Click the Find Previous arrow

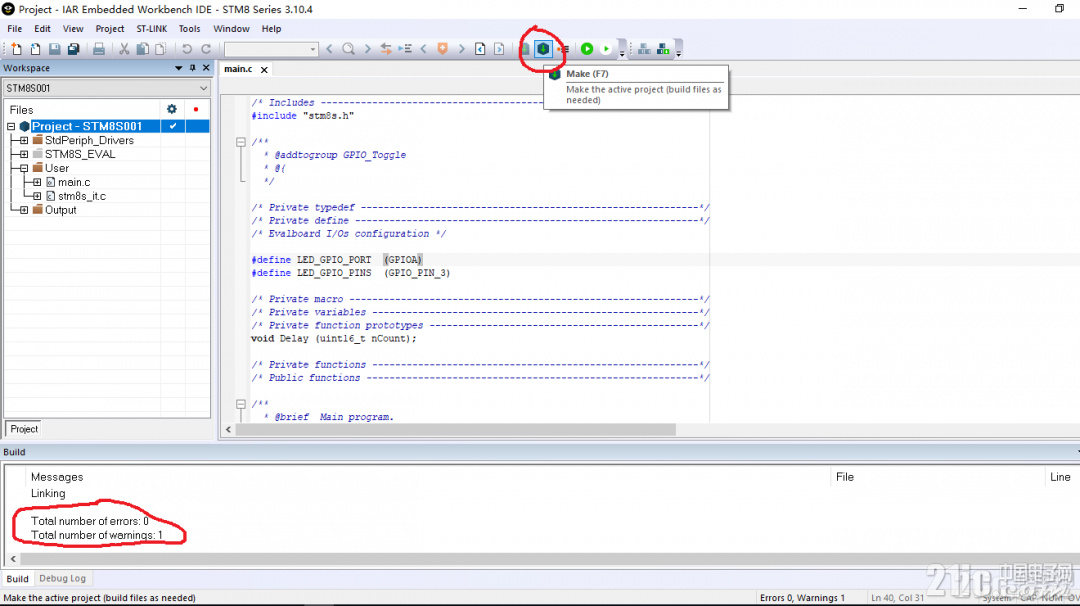(329, 49)
